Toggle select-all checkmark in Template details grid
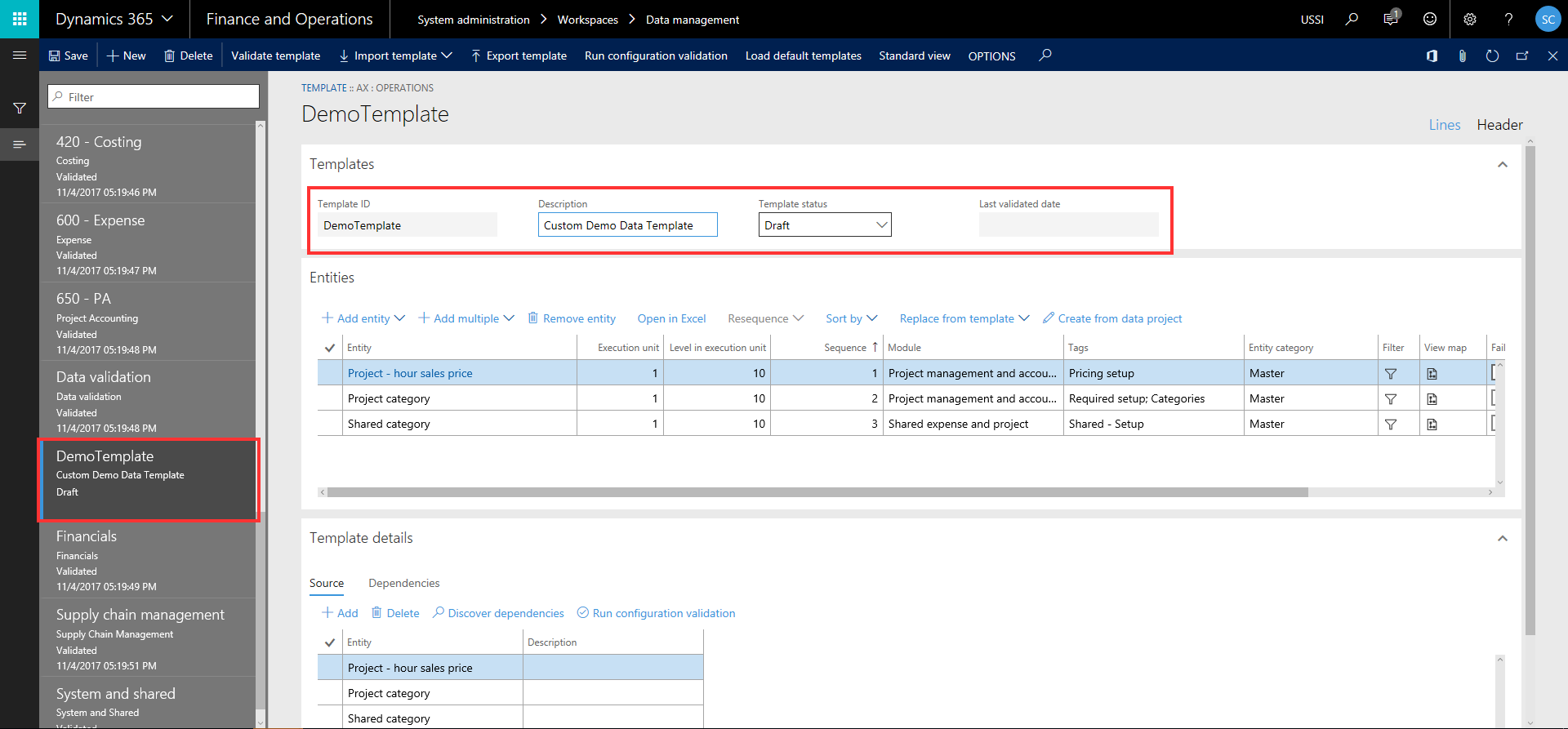 click(330, 642)
